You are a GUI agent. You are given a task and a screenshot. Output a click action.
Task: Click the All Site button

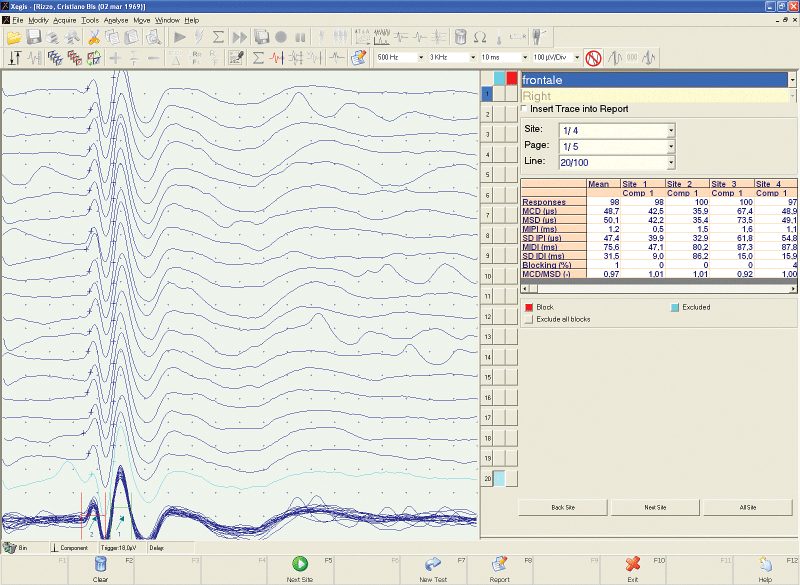[x=746, y=508]
